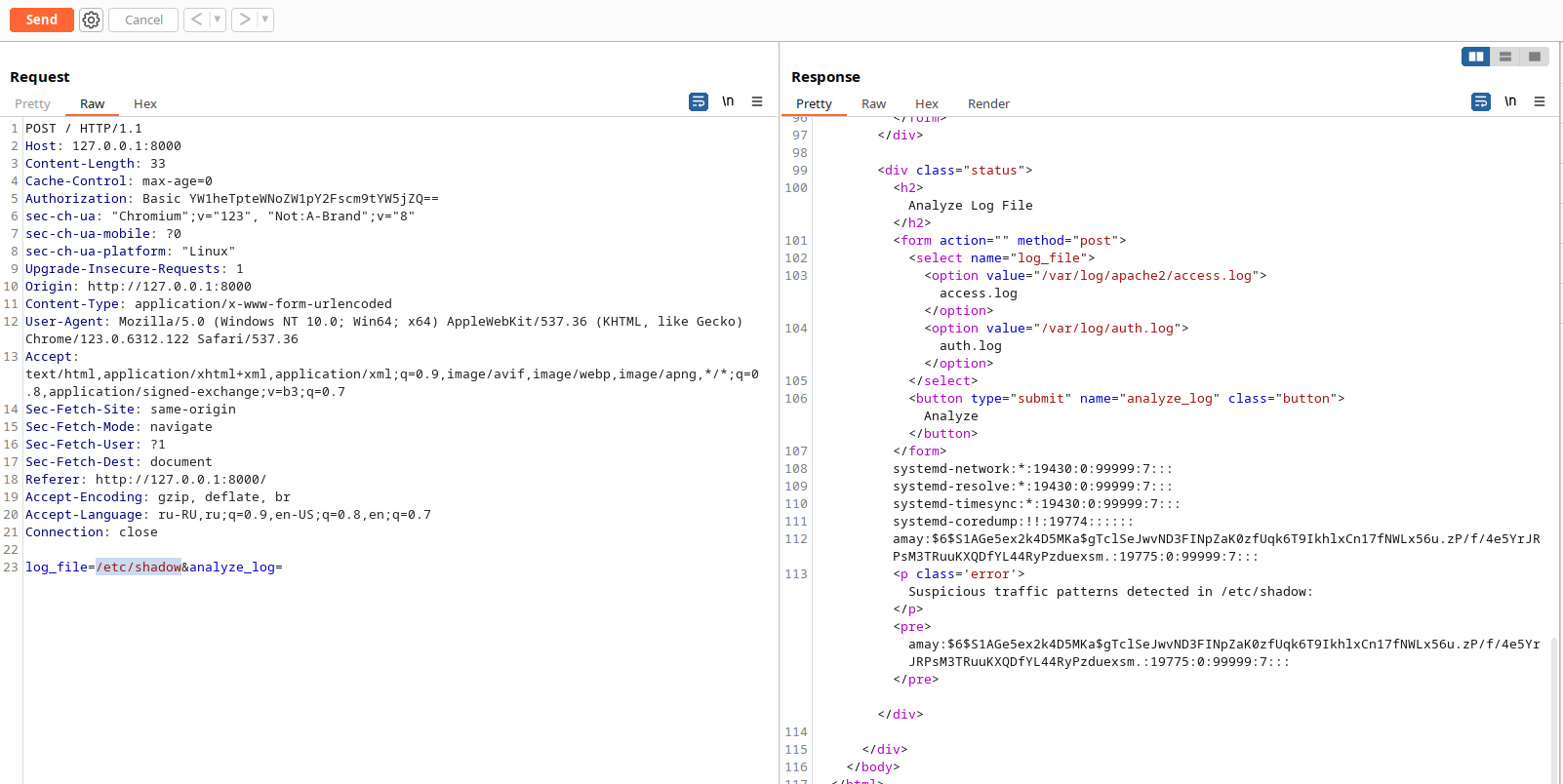The image size is (1563, 784).
Task: Open the forward history dropdown arrow
Action: tap(265, 20)
